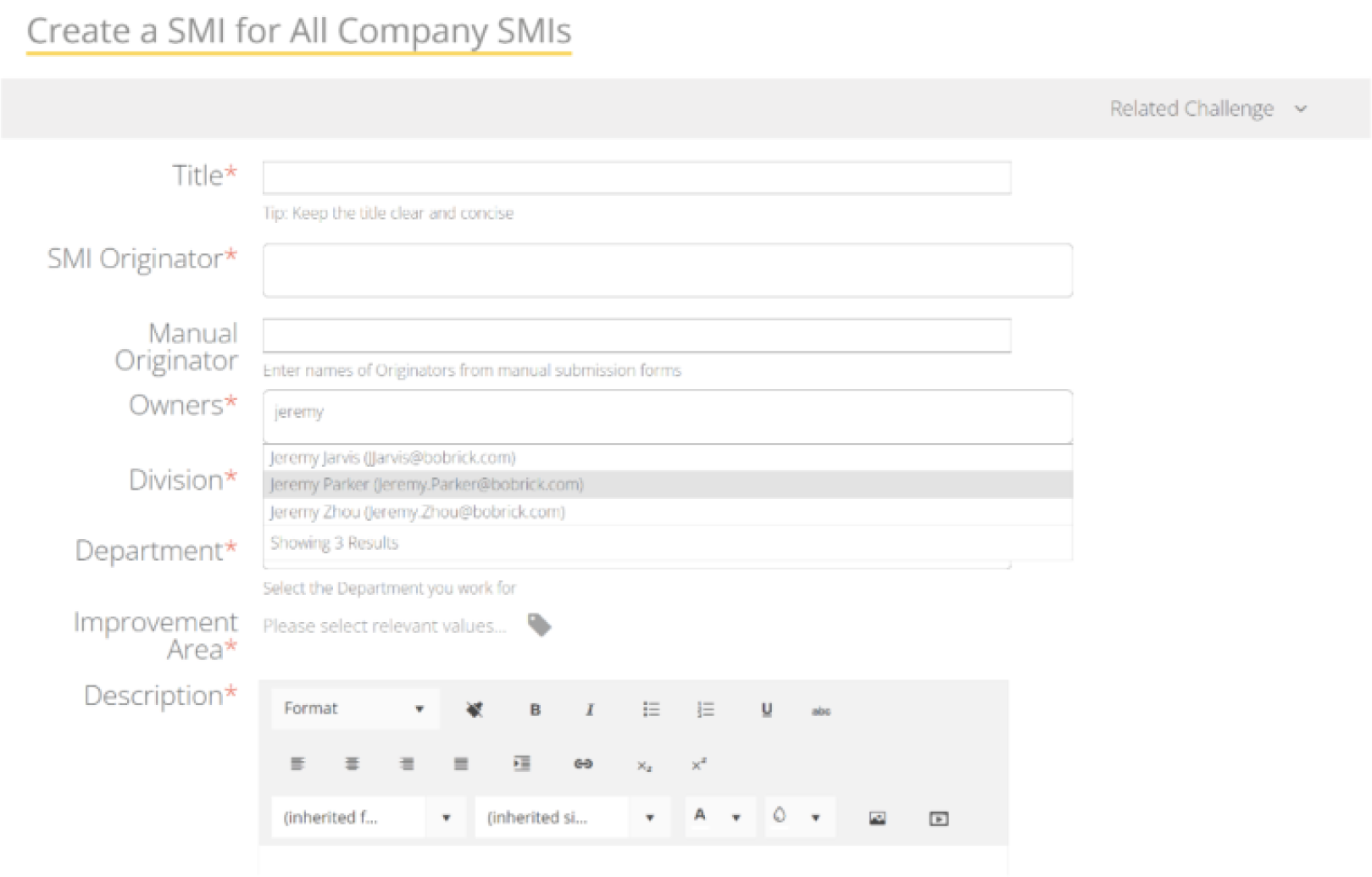The width and height of the screenshot is (1372, 877).
Task: Open the Format dropdown
Action: [355, 708]
